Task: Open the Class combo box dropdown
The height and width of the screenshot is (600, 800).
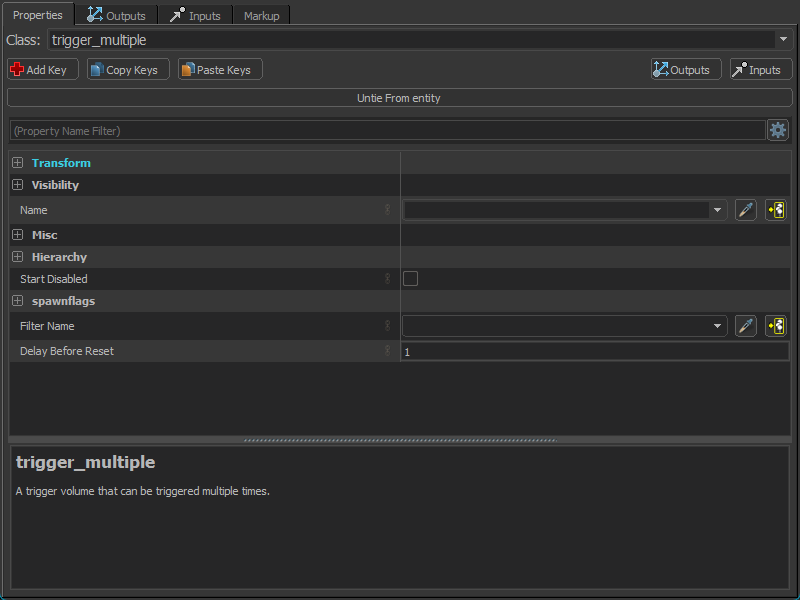Action: coord(783,40)
